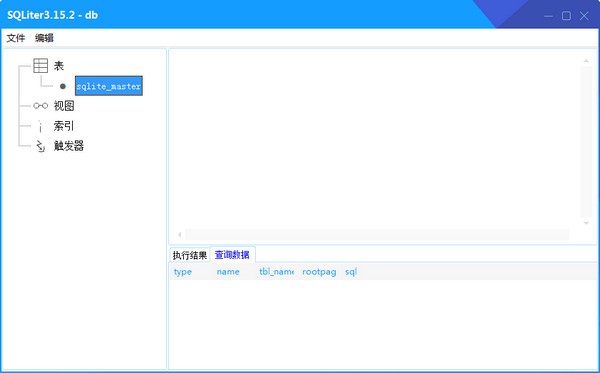Click the trigger icon beside 触发器
Viewport: 600px width, 373px height.
(41, 146)
